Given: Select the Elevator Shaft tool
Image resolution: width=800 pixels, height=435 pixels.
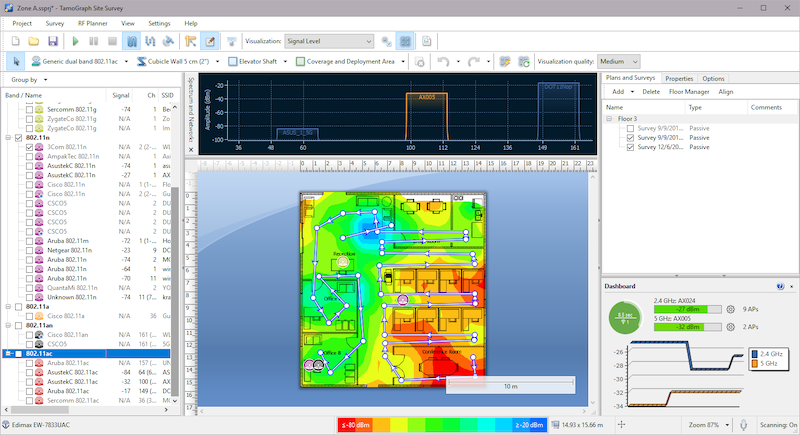Looking at the screenshot, I should point(253,62).
